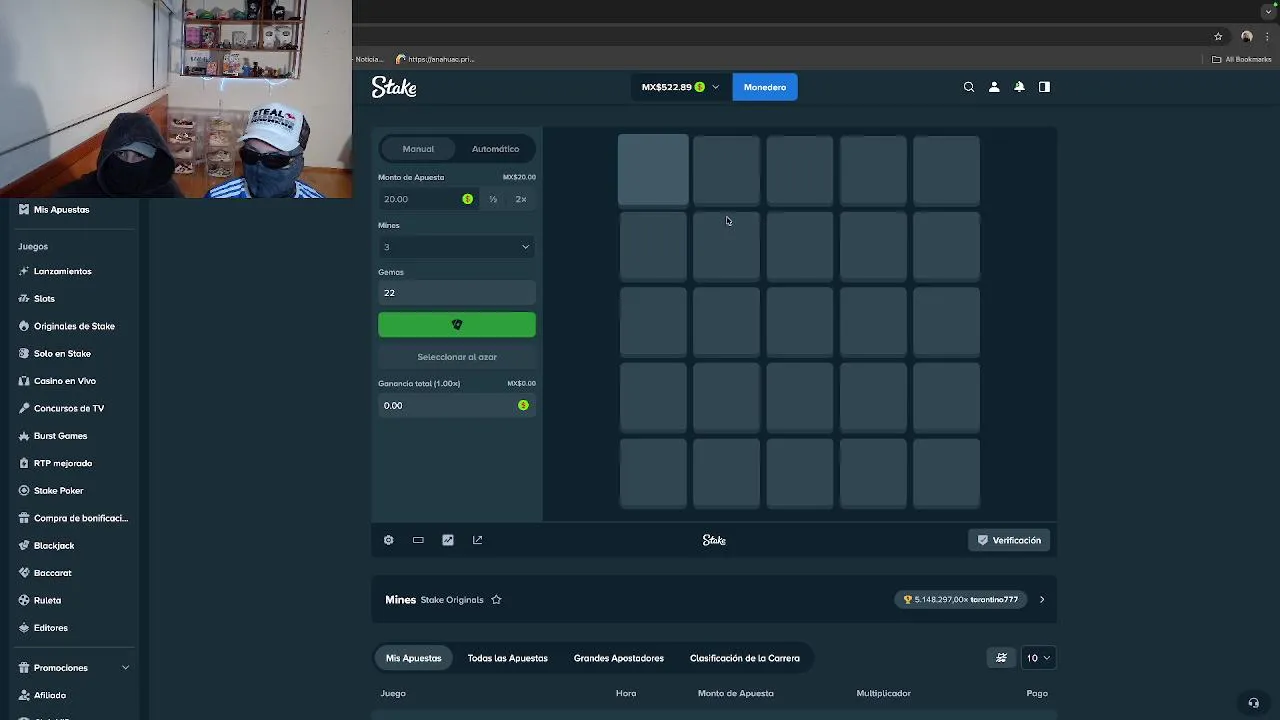Click the Stake Originals label

click(x=452, y=600)
